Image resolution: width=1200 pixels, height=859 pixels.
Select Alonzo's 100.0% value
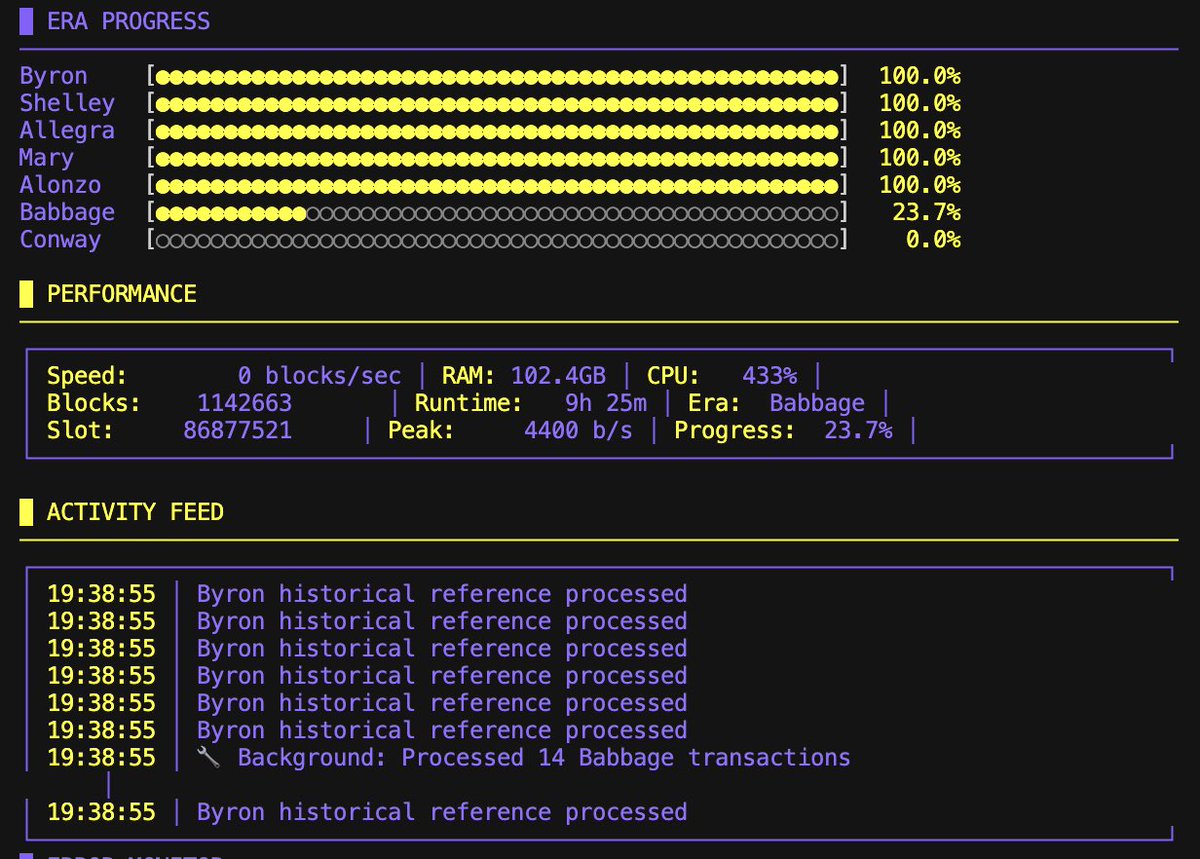[920, 185]
